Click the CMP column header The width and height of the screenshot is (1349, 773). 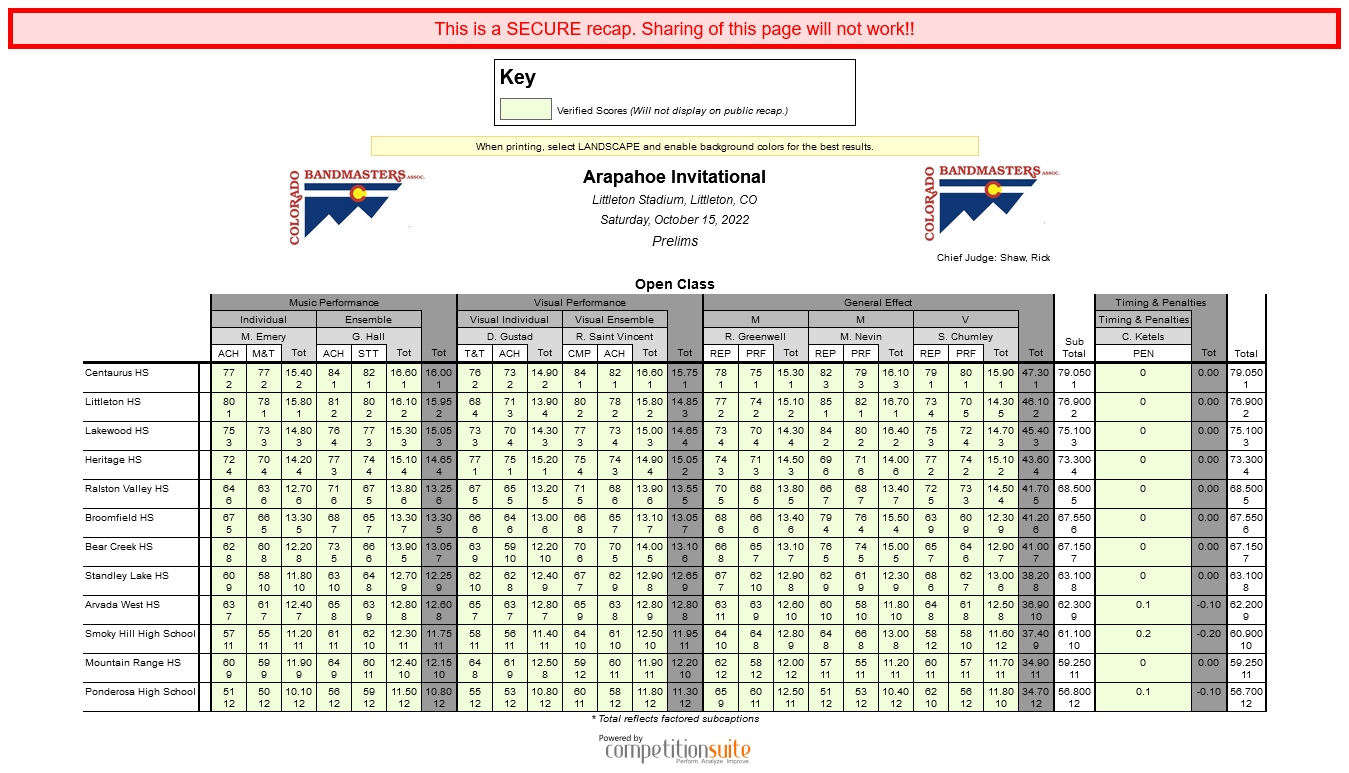[x=580, y=353]
